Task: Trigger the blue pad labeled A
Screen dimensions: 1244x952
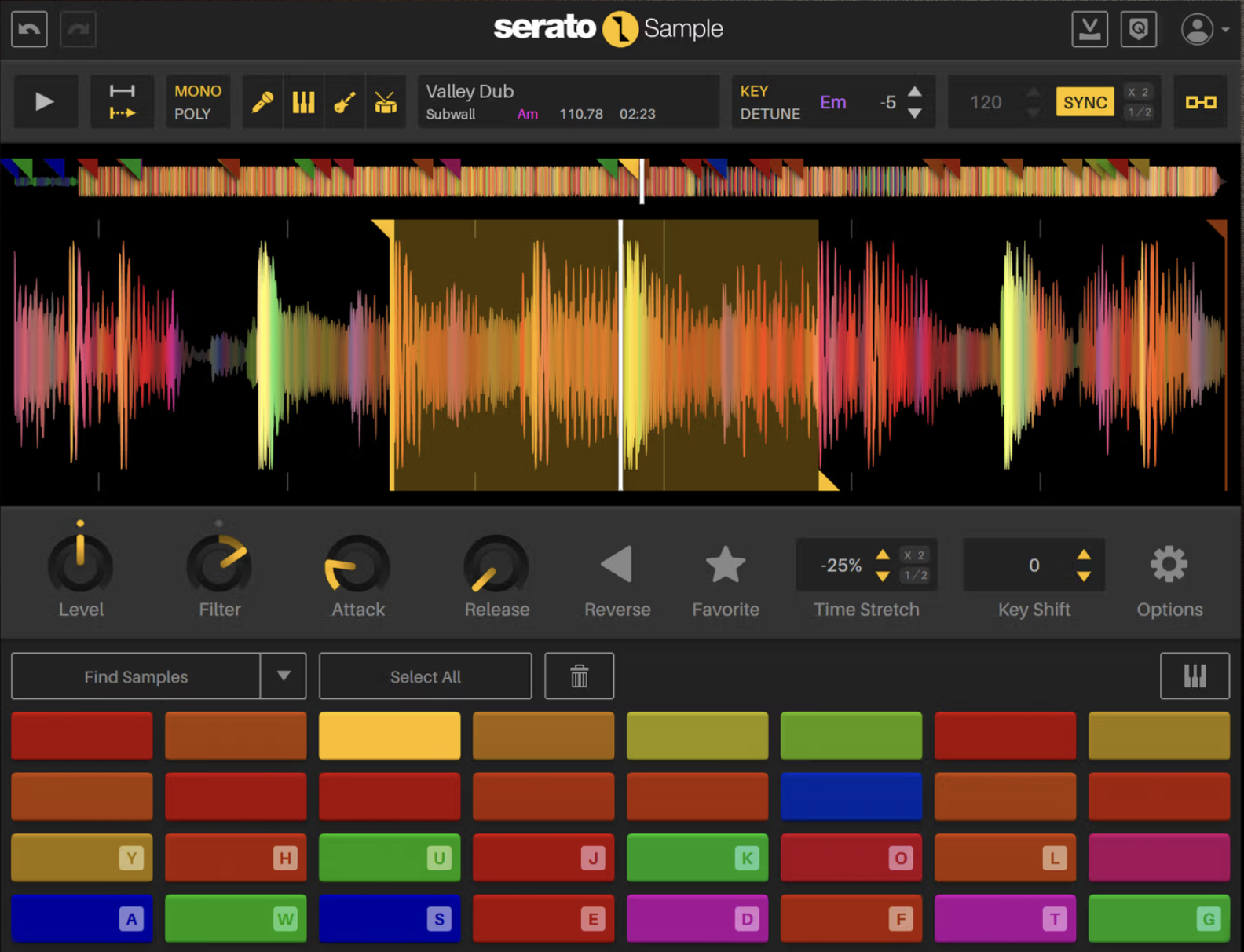Action: tap(82, 918)
